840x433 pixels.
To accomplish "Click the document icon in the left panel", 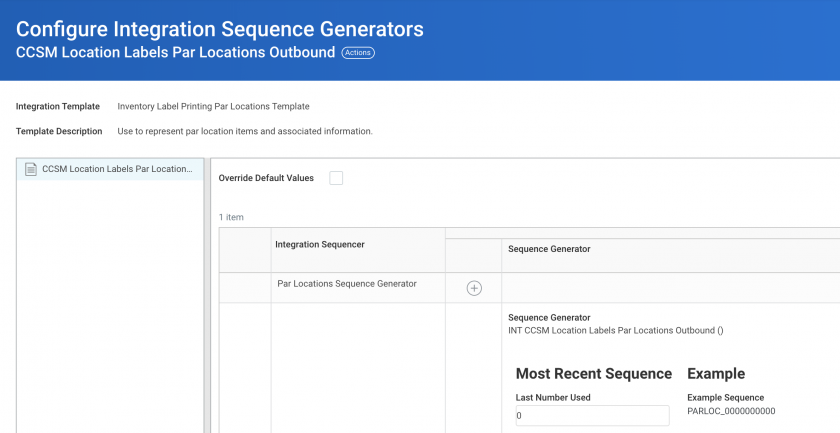I will (x=31, y=169).
